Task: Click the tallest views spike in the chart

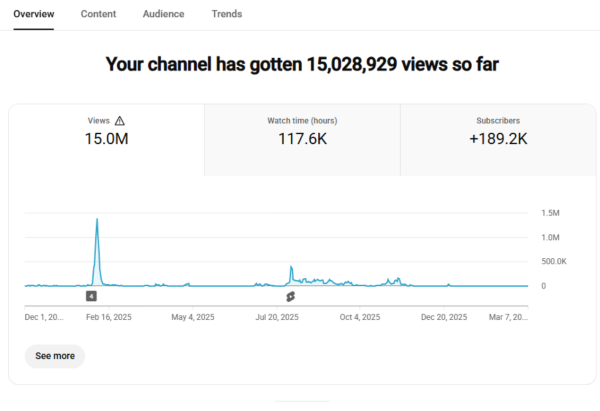Action: pos(96,220)
